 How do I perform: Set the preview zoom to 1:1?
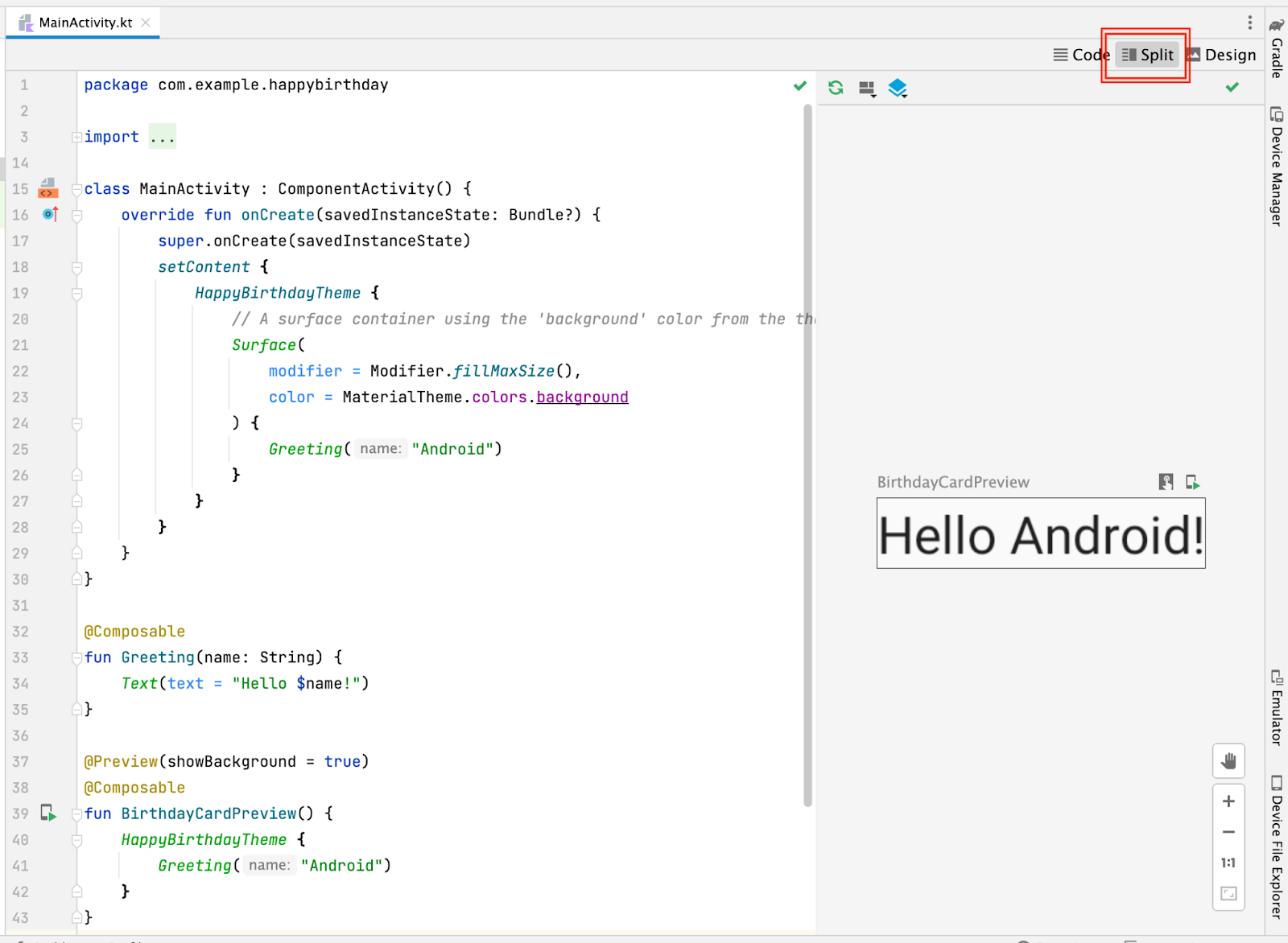(1228, 863)
